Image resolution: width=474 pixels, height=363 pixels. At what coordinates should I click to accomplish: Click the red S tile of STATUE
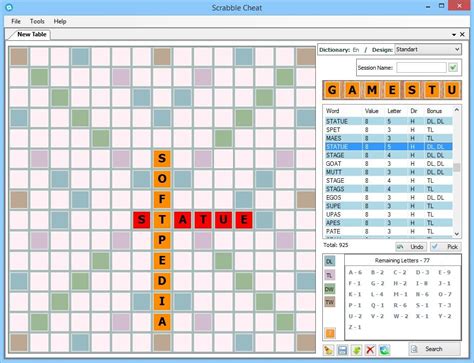[x=142, y=220]
